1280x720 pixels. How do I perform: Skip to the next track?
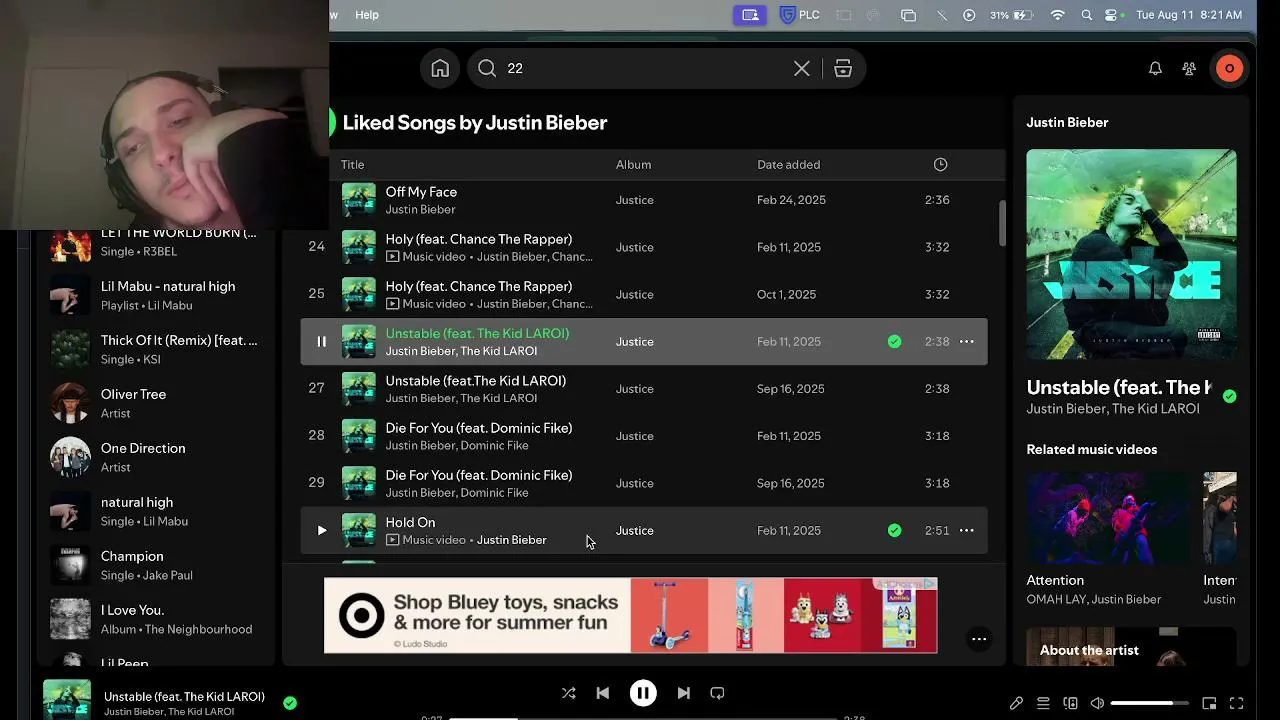(683, 693)
